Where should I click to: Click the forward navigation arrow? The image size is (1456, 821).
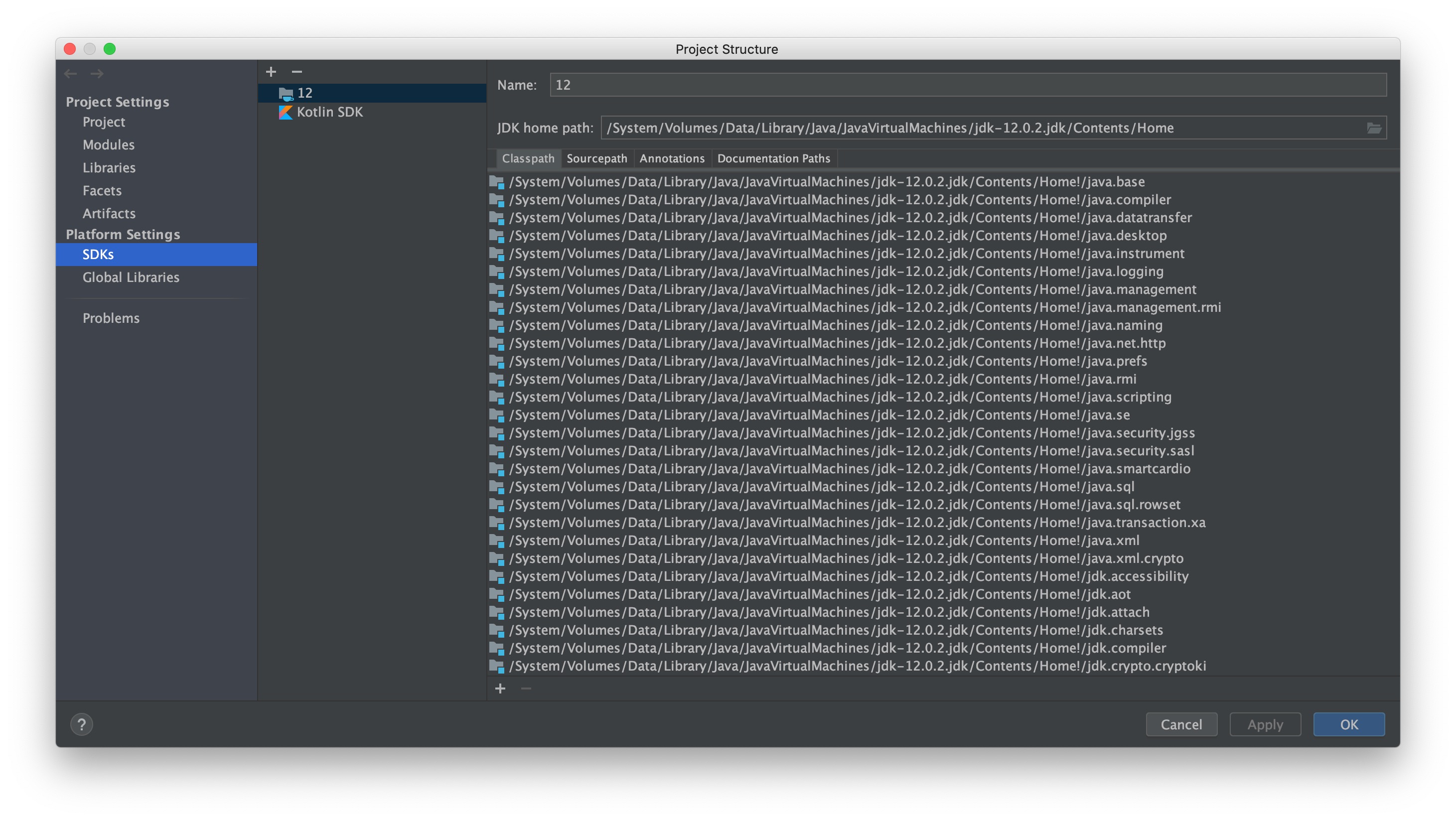coord(97,73)
